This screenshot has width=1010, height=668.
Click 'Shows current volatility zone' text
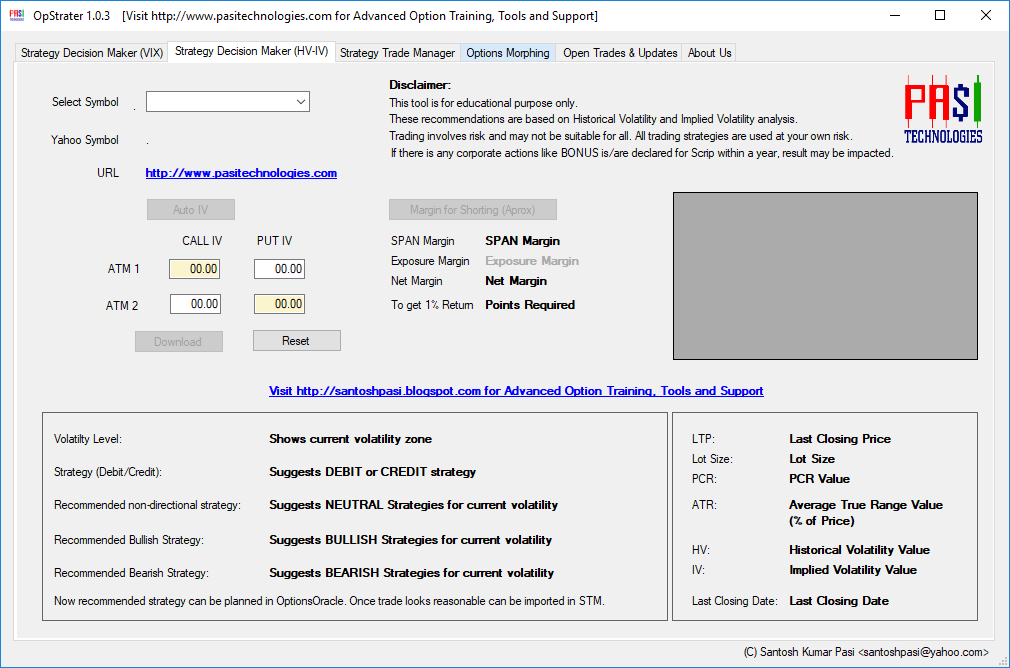point(350,439)
